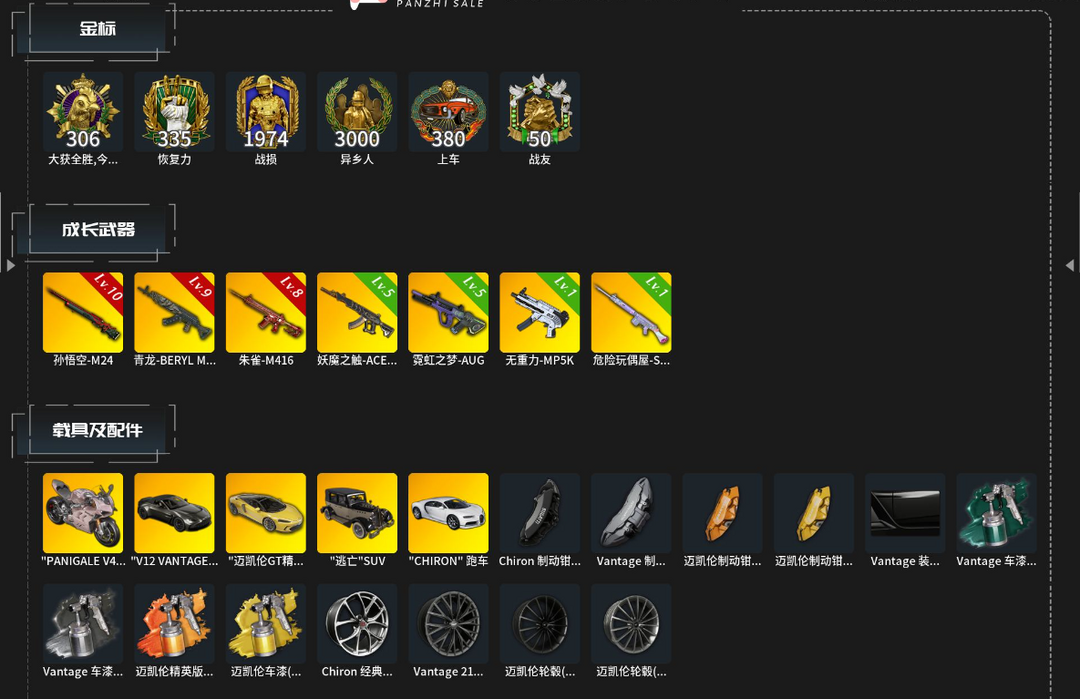The height and width of the screenshot is (699, 1080).
Task: Click the 战损 gold badge showing 1974
Action: click(266, 112)
